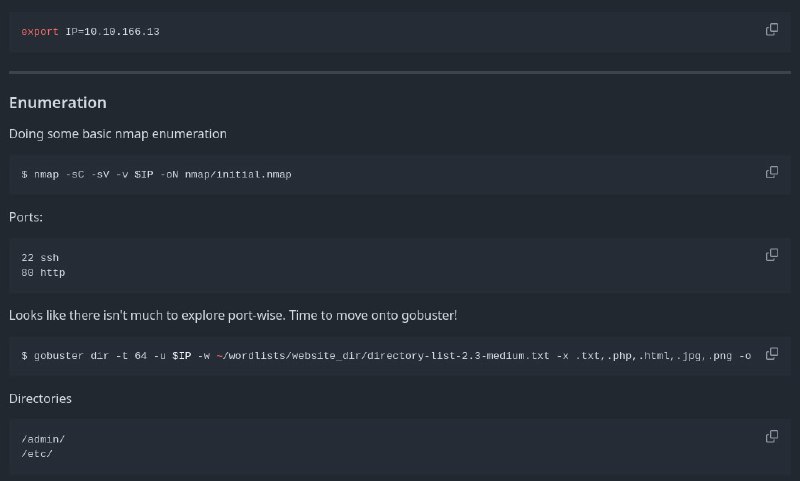The height and width of the screenshot is (481, 800).
Task: Select the /admin/ directory line
Action: [x=43, y=439]
